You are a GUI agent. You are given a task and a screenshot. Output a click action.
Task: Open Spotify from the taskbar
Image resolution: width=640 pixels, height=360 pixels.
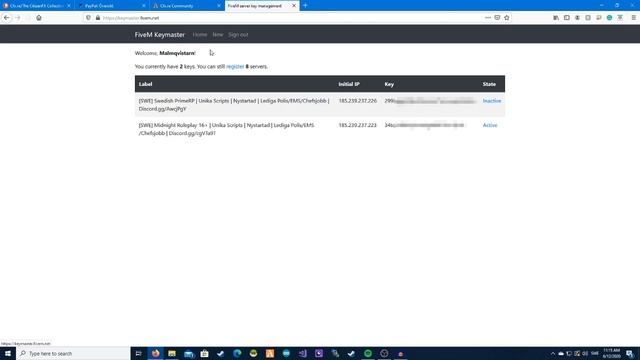point(368,353)
